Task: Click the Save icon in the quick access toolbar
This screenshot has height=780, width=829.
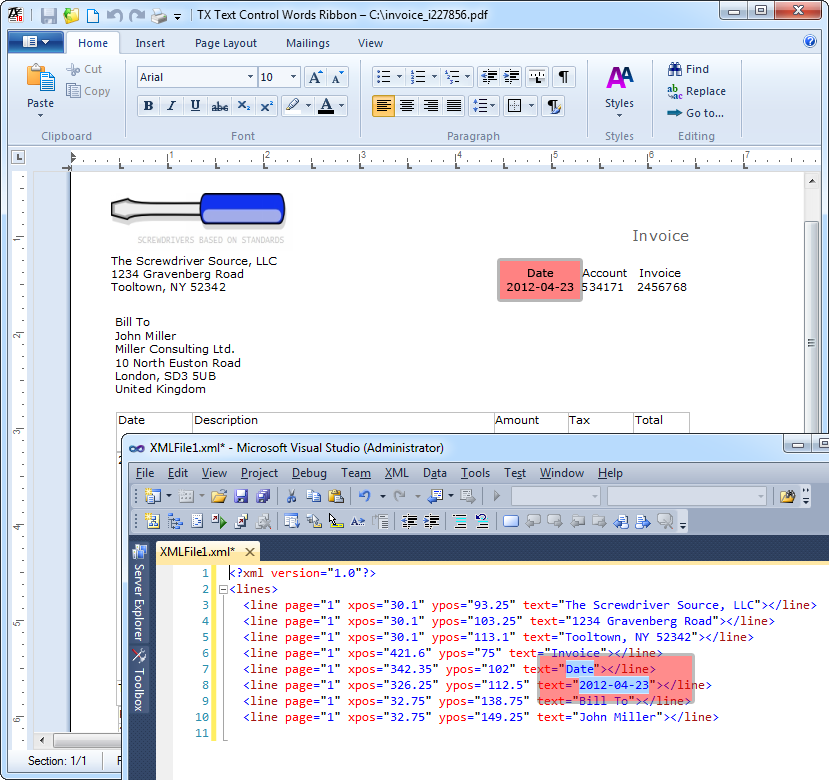Action: [x=49, y=15]
